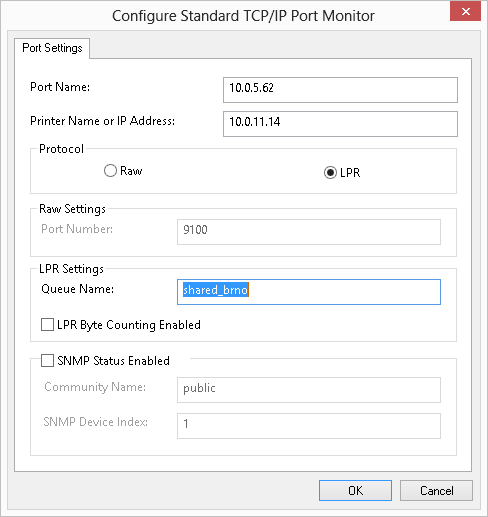Image resolution: width=488 pixels, height=517 pixels.
Task: Select the Raw protocol radio button
Action: pyautogui.click(x=110, y=171)
